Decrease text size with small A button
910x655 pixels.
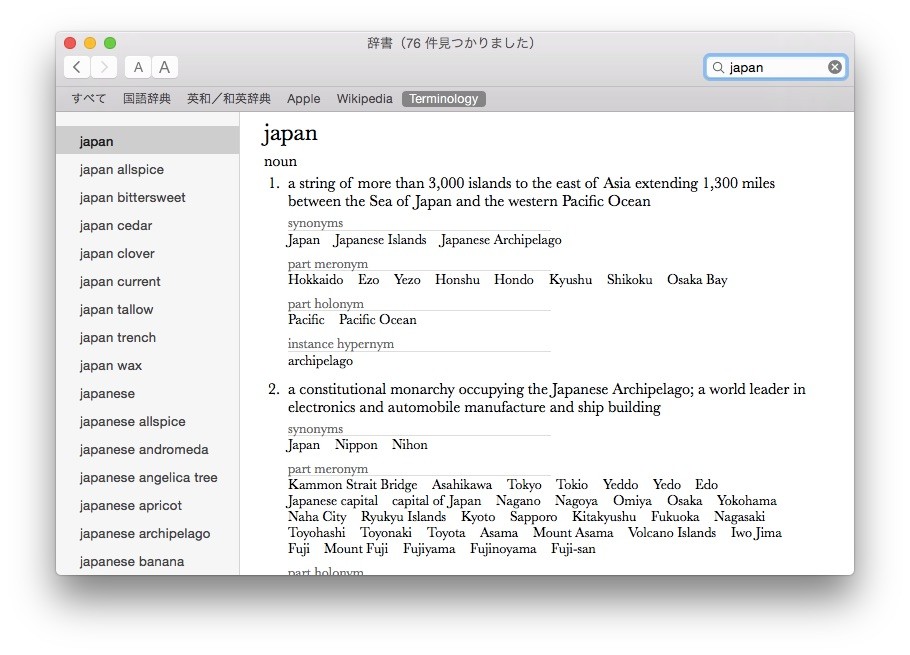(138, 67)
